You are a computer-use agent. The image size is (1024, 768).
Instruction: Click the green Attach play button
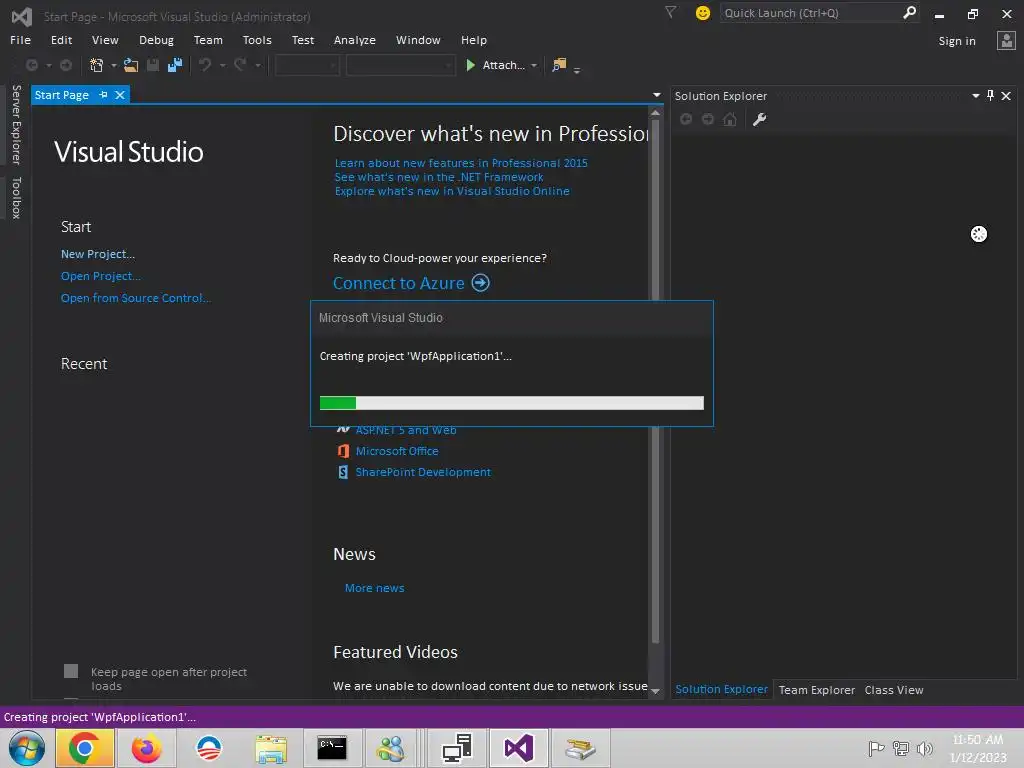(470, 65)
